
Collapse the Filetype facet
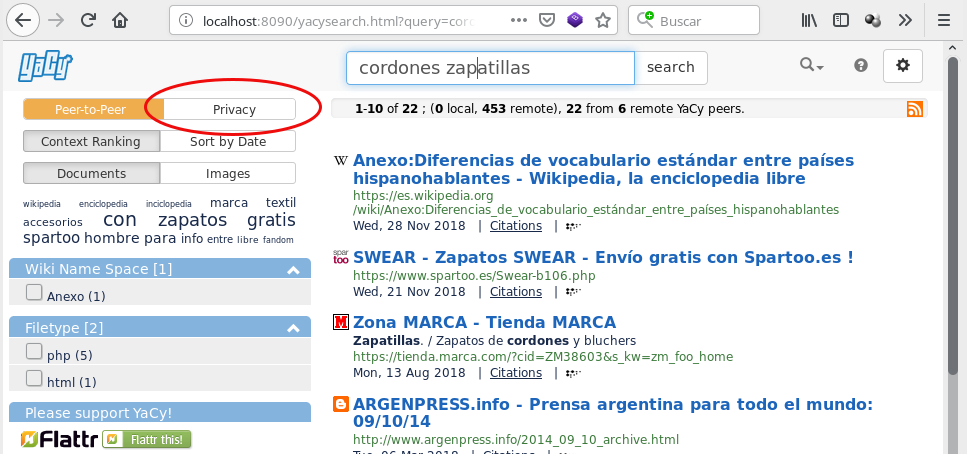click(x=294, y=328)
